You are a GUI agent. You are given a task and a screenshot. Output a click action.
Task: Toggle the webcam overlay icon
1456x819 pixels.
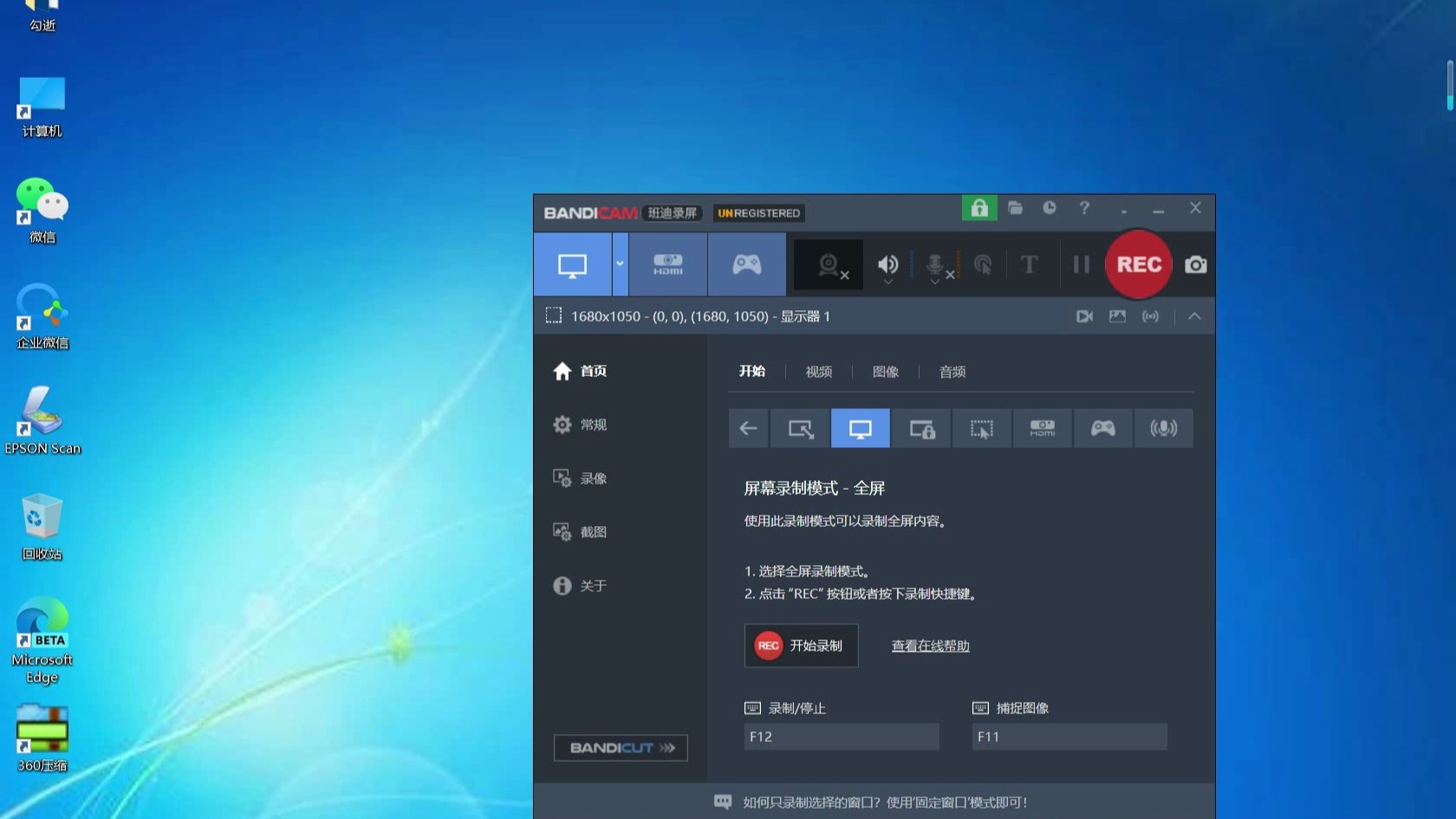point(830,265)
